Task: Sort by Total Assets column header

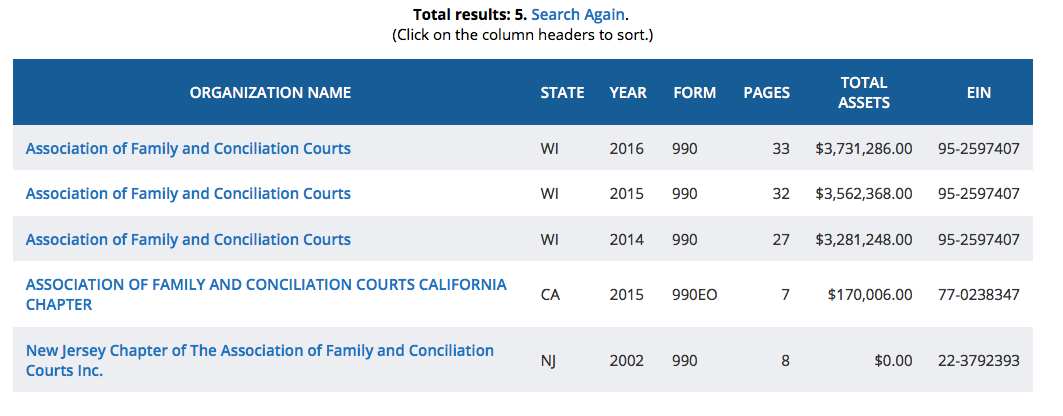Action: [x=864, y=92]
